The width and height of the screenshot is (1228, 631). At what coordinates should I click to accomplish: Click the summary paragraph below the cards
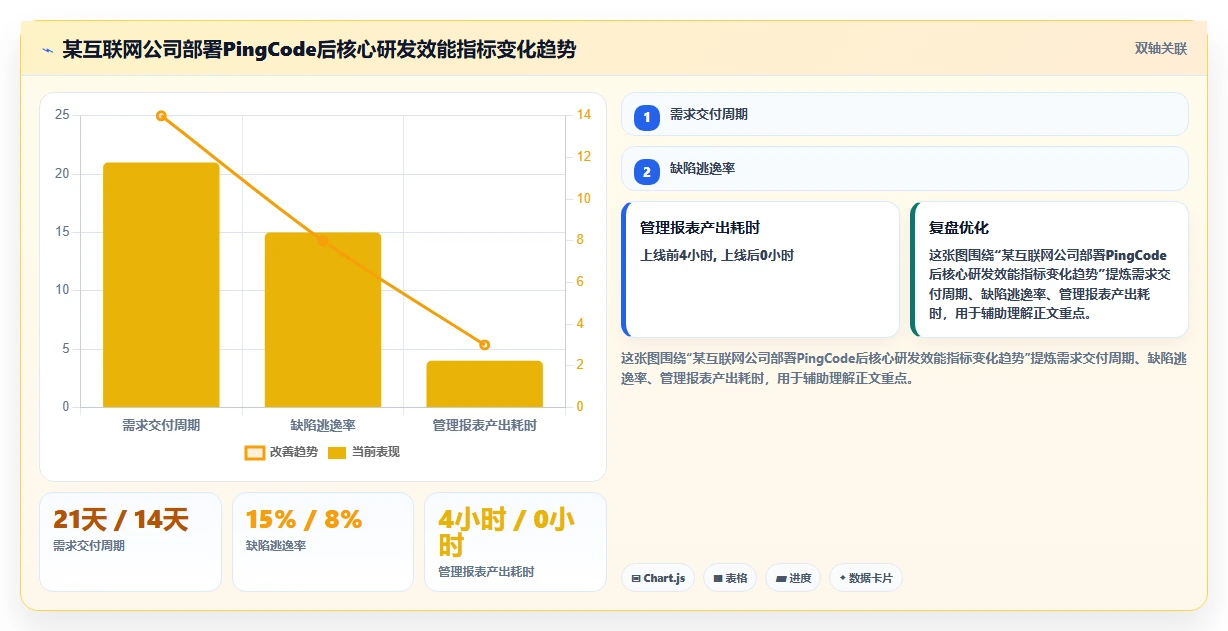point(904,368)
